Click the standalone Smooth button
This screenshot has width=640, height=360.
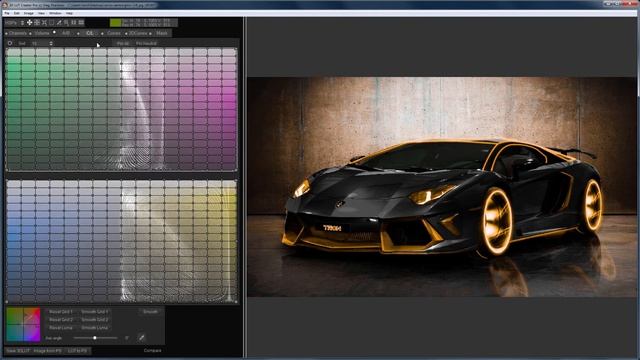point(150,311)
